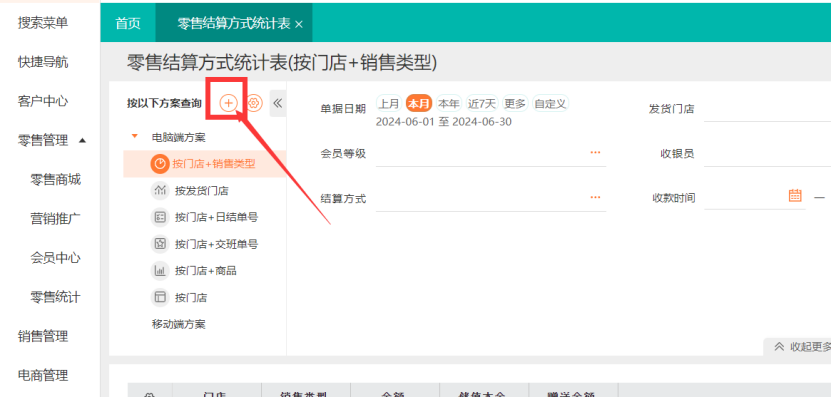Open 快捷导航 in the sidebar

tap(43, 62)
